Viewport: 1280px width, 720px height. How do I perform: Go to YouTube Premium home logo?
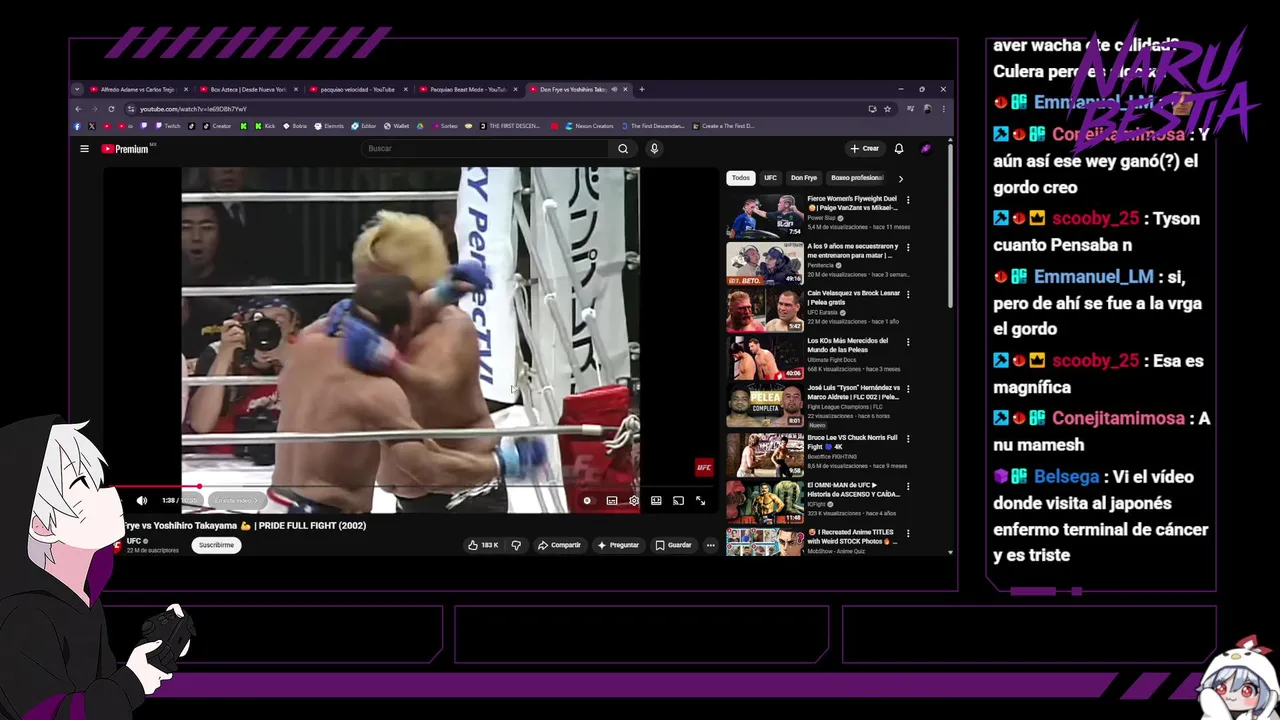(125, 149)
